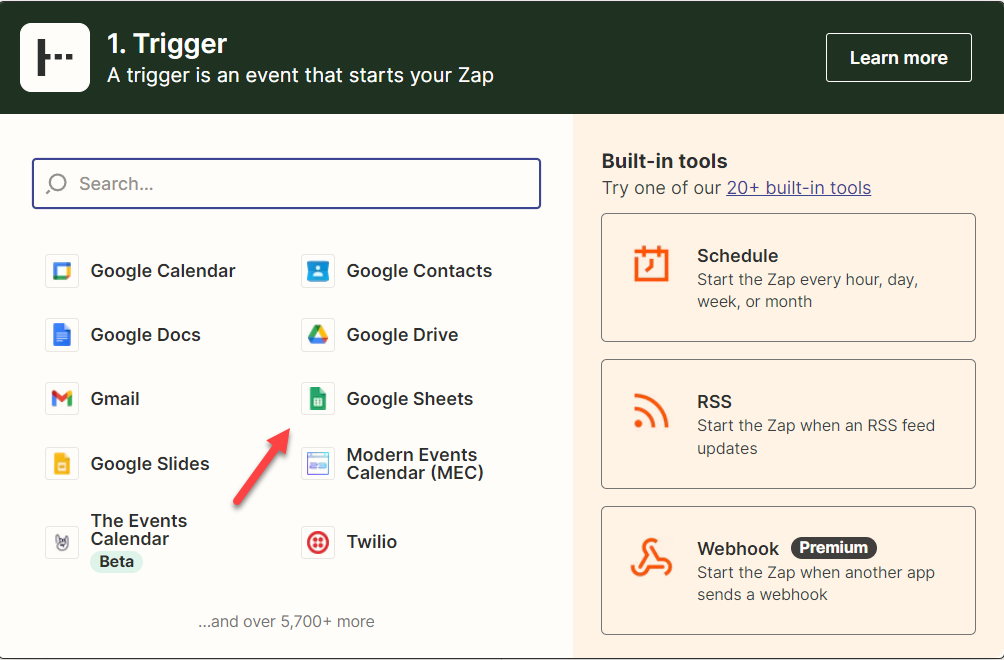Select the Webhook Premium tool card
The height and width of the screenshot is (660, 1004).
pos(788,570)
